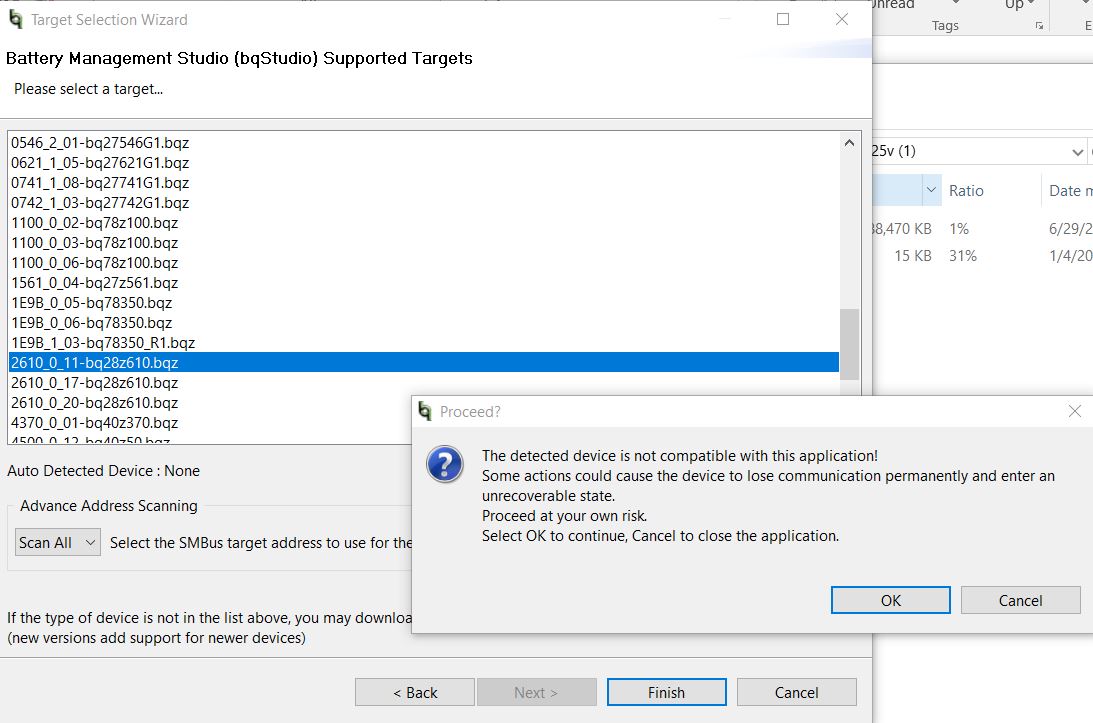Open the Scan All address dropdown
1093x723 pixels.
click(58, 542)
